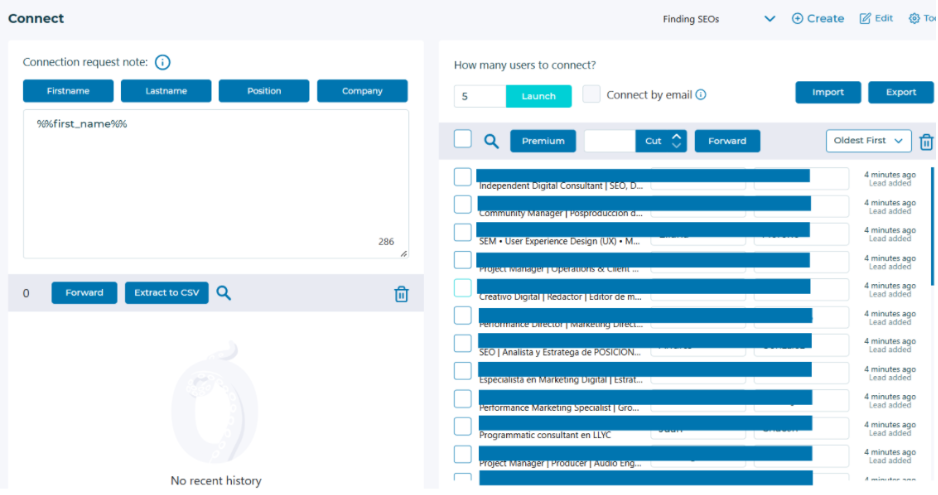The height and width of the screenshot is (495, 938).
Task: Open the Finding SEOs campaign dropdown
Action: (x=718, y=19)
